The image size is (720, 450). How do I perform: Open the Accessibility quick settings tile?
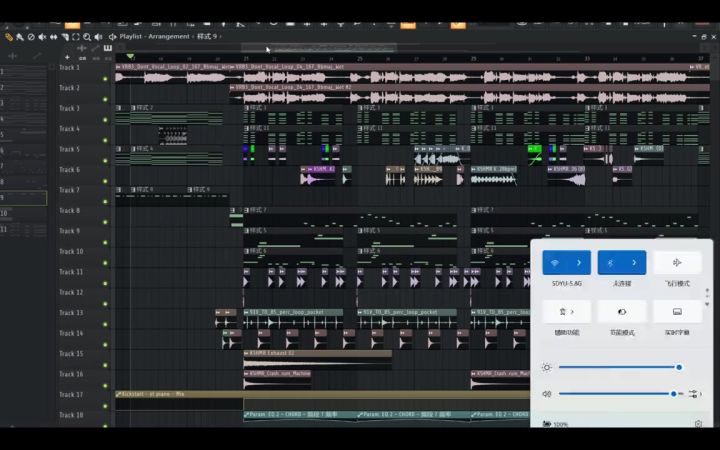click(x=567, y=312)
